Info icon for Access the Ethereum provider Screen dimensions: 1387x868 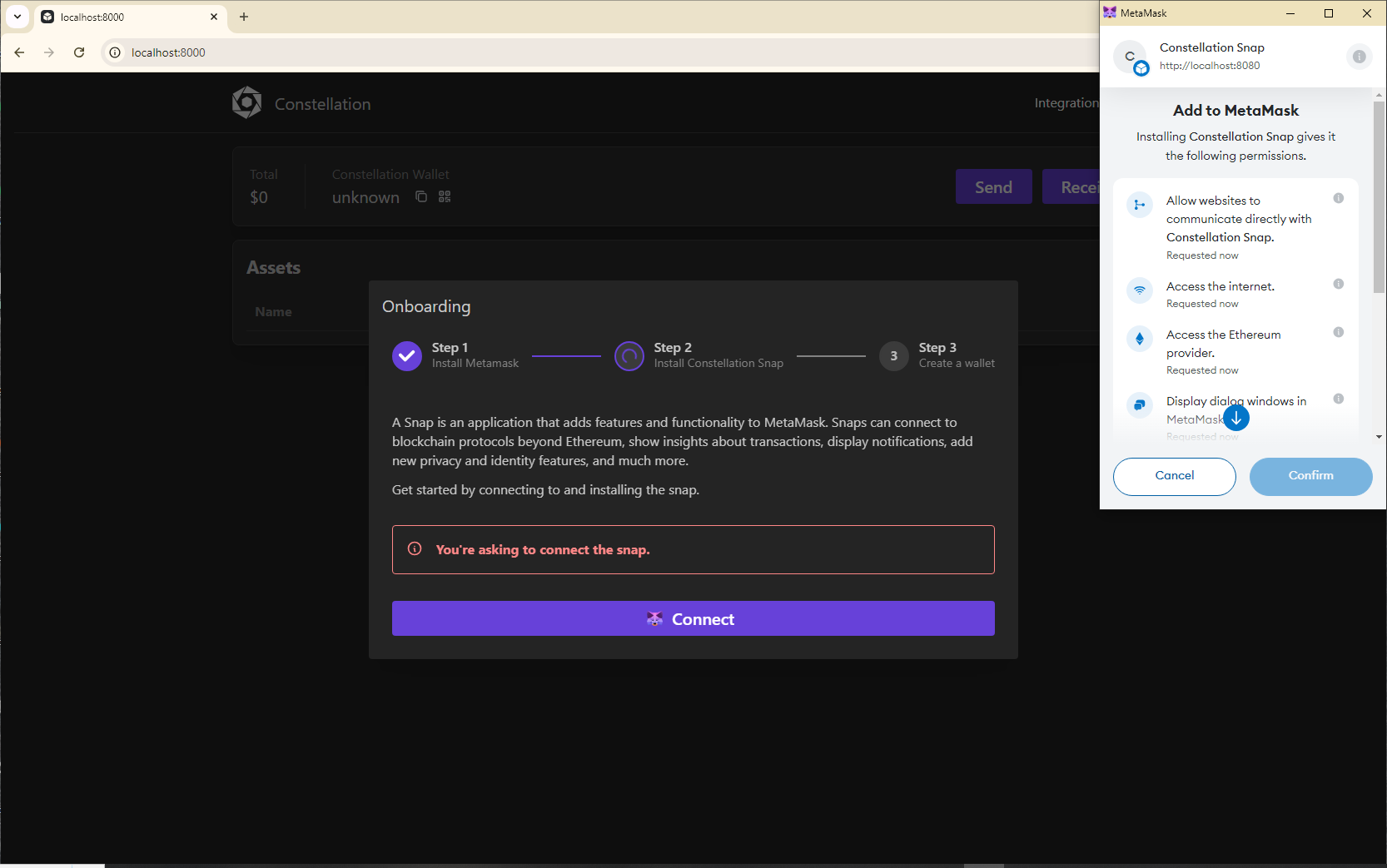pyautogui.click(x=1339, y=332)
